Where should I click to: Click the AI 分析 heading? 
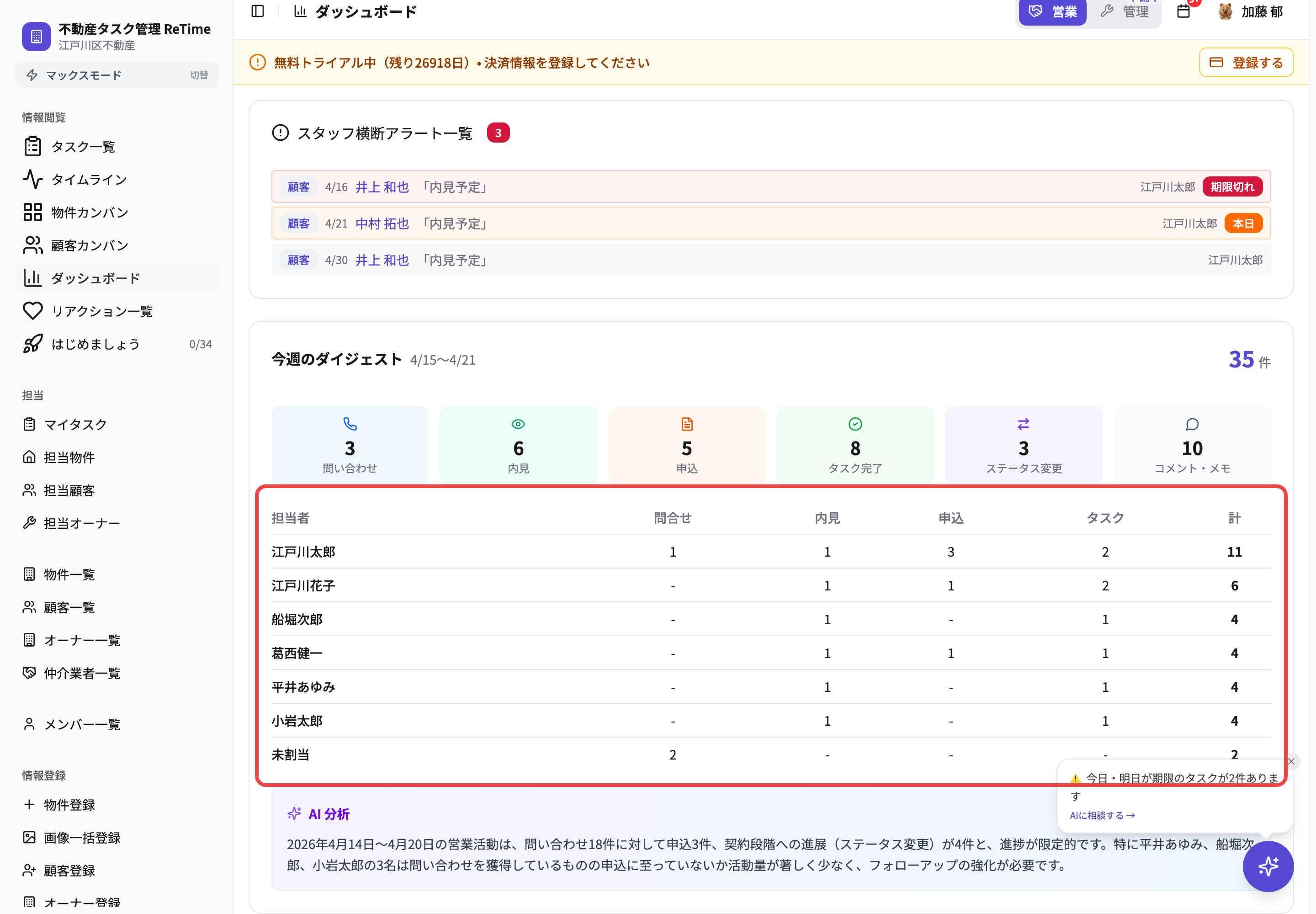tap(329, 814)
